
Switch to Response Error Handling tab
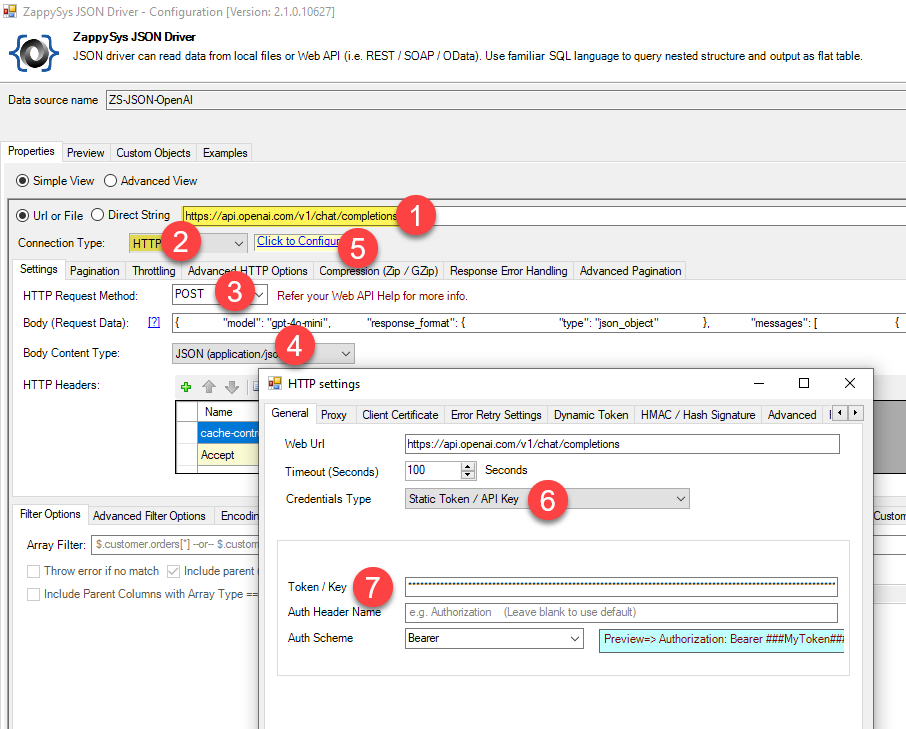point(508,271)
